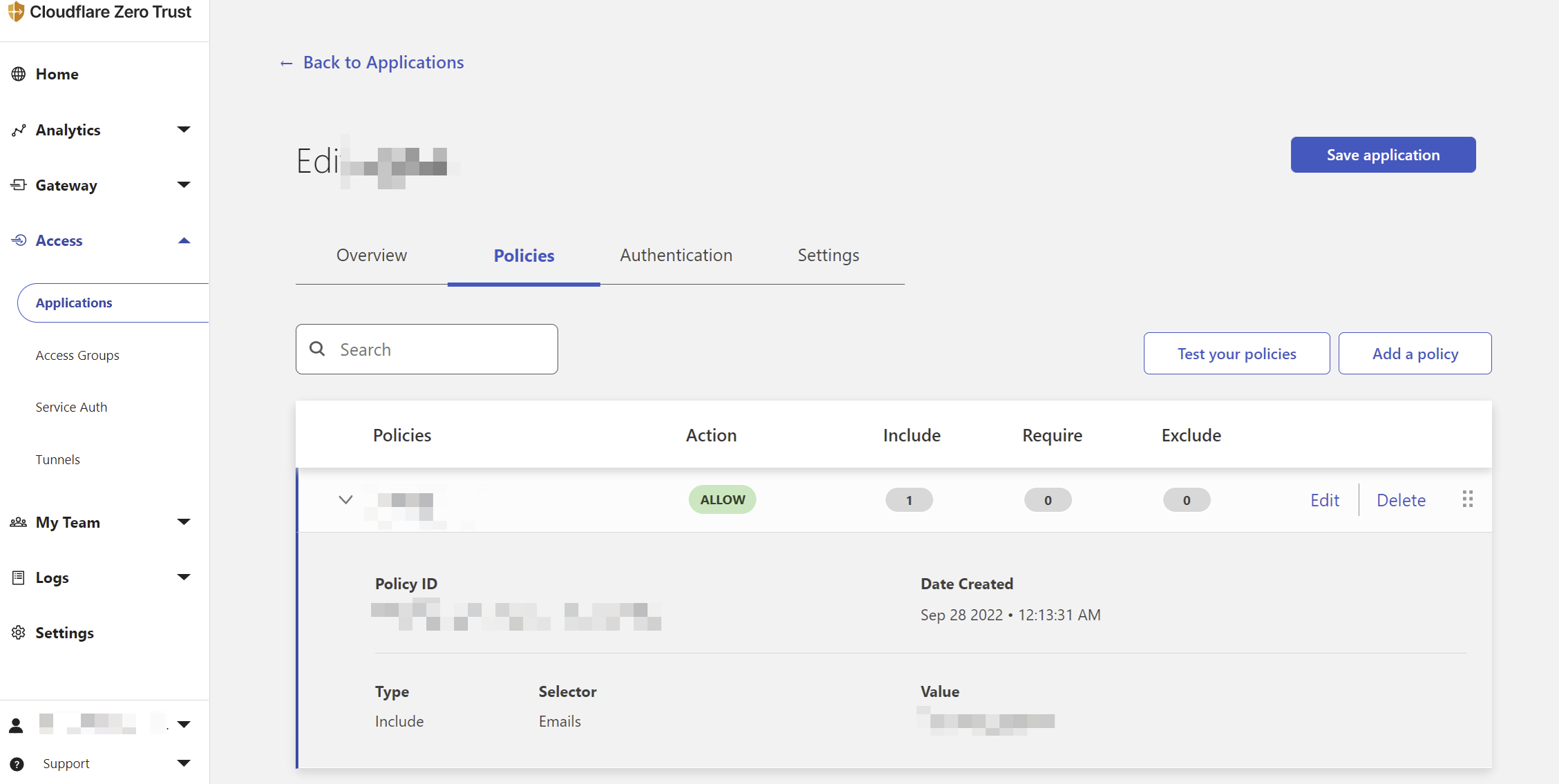Screen dimensions: 1559x784
Task: Switch to the Authentication tab
Action: 676,256
